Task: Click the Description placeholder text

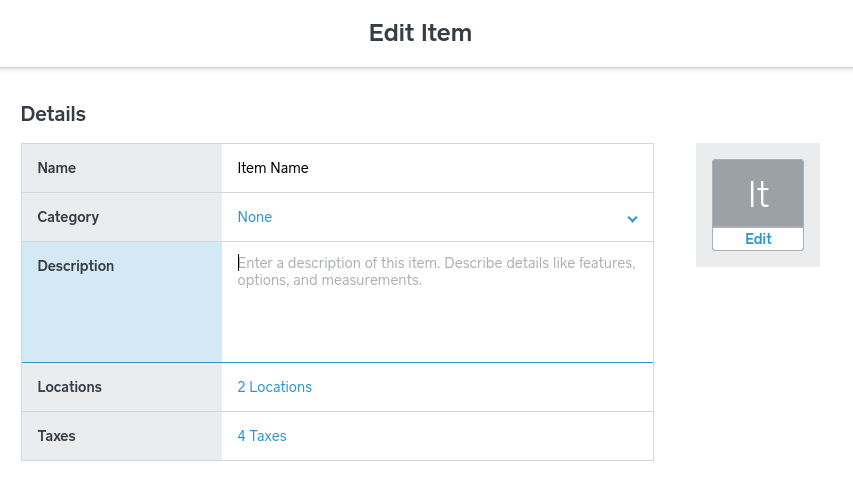Action: (x=436, y=272)
